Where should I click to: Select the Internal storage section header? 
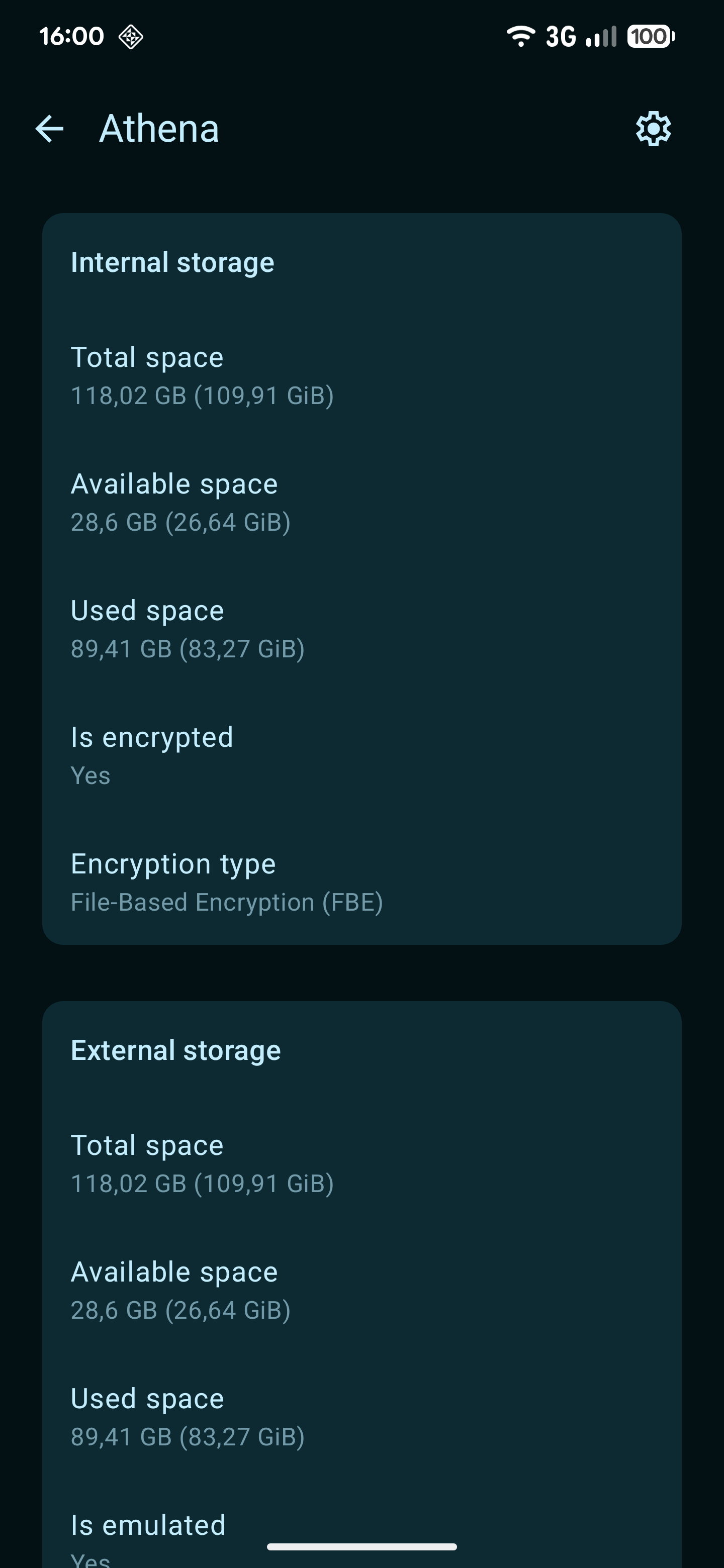pos(172,262)
